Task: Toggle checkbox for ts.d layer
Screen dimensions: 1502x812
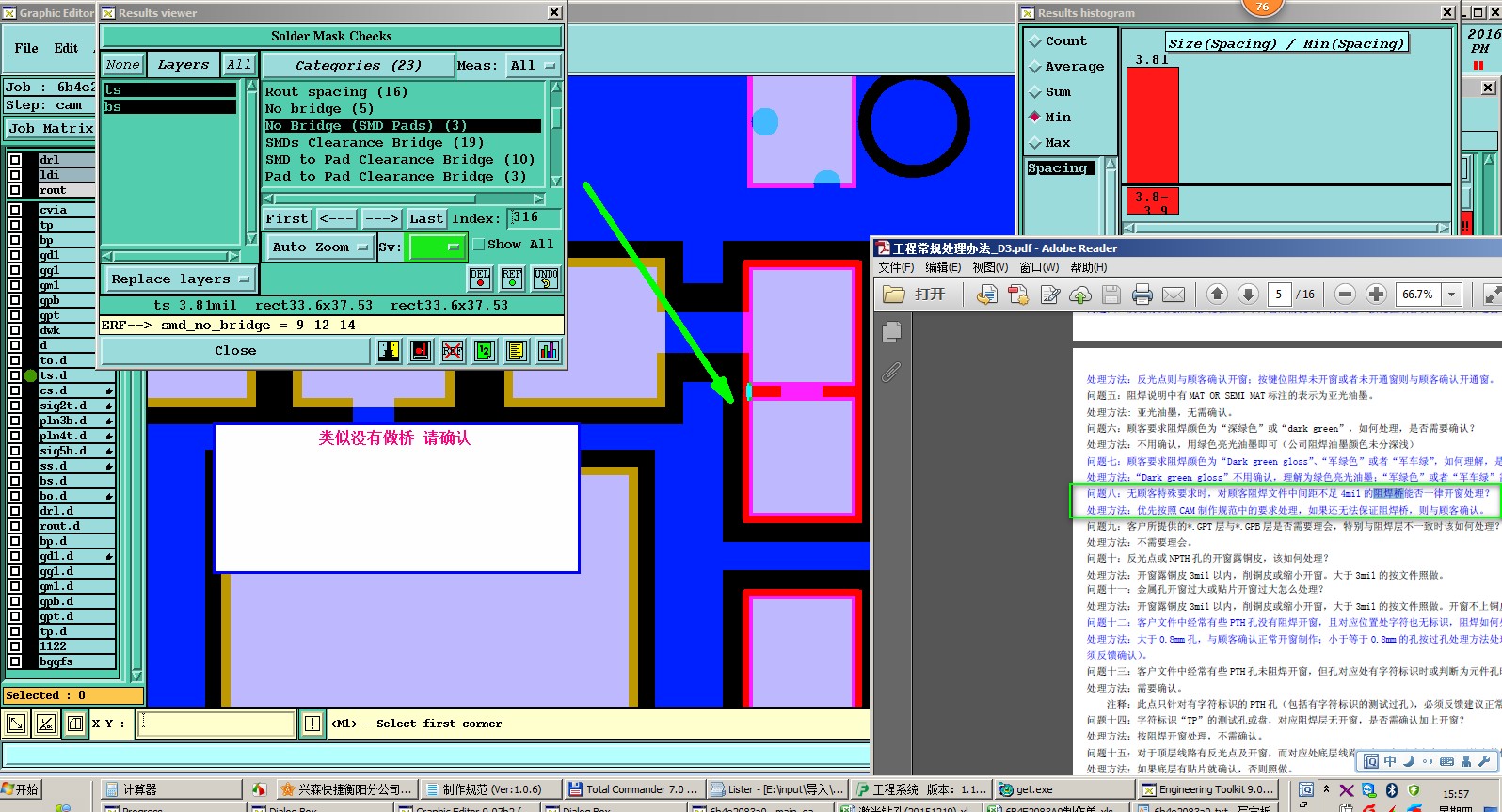Action: 15,375
